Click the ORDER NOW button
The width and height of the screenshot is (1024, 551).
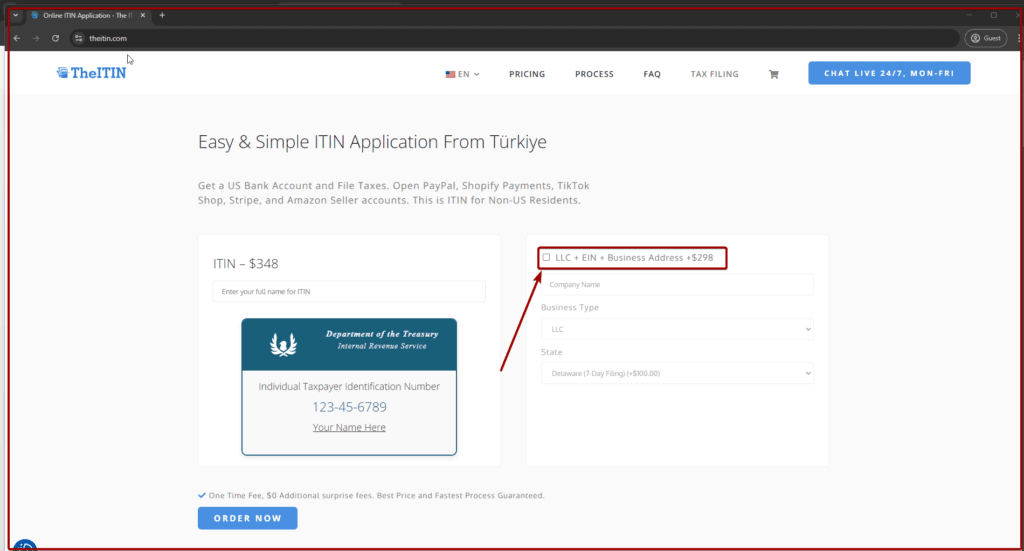(248, 518)
